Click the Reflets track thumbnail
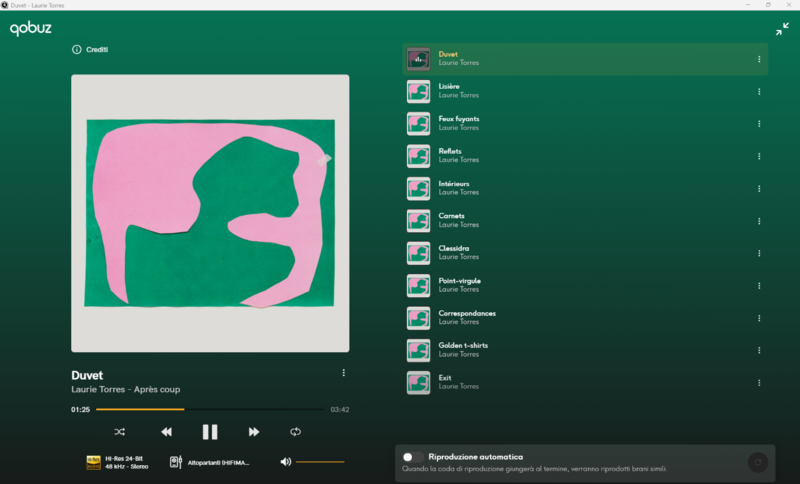 pyautogui.click(x=418, y=156)
